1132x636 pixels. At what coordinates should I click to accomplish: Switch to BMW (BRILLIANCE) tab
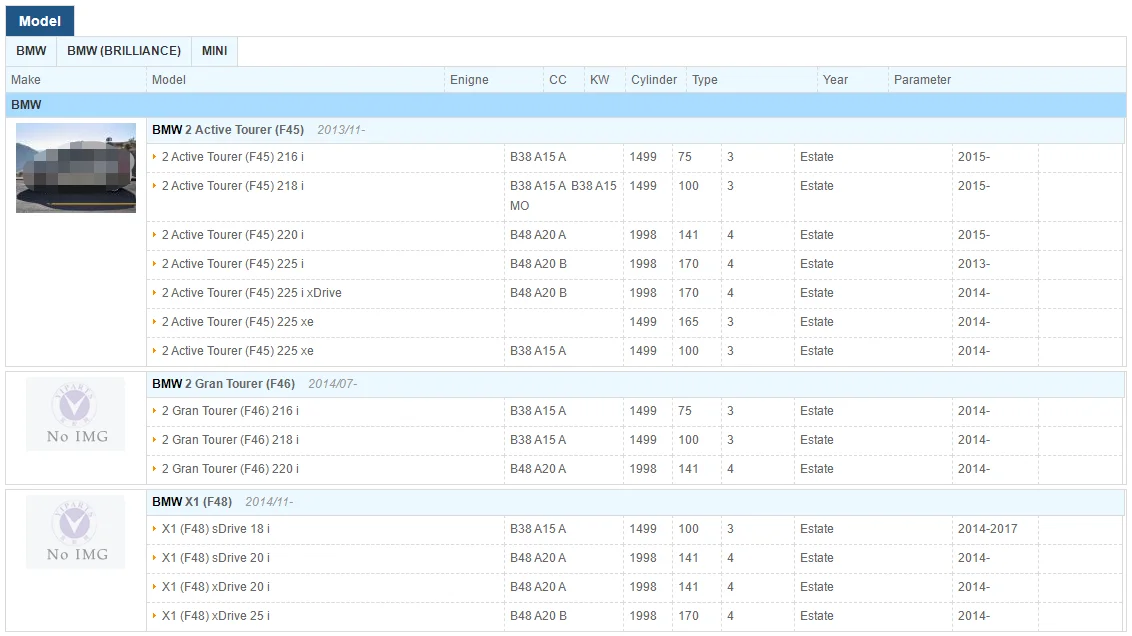(x=124, y=51)
